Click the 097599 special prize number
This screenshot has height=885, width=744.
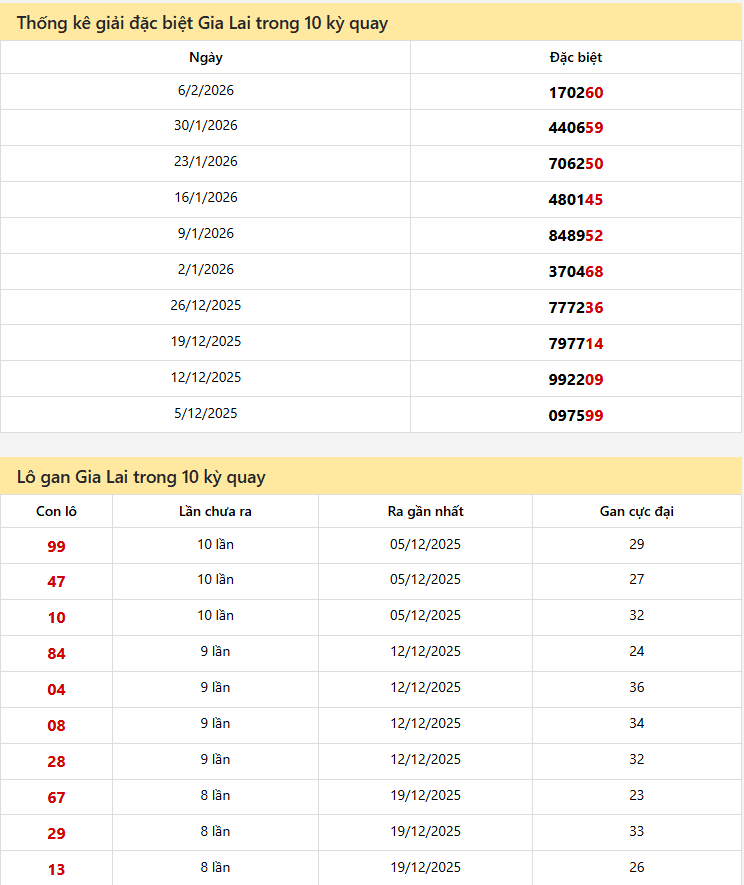[x=576, y=416]
